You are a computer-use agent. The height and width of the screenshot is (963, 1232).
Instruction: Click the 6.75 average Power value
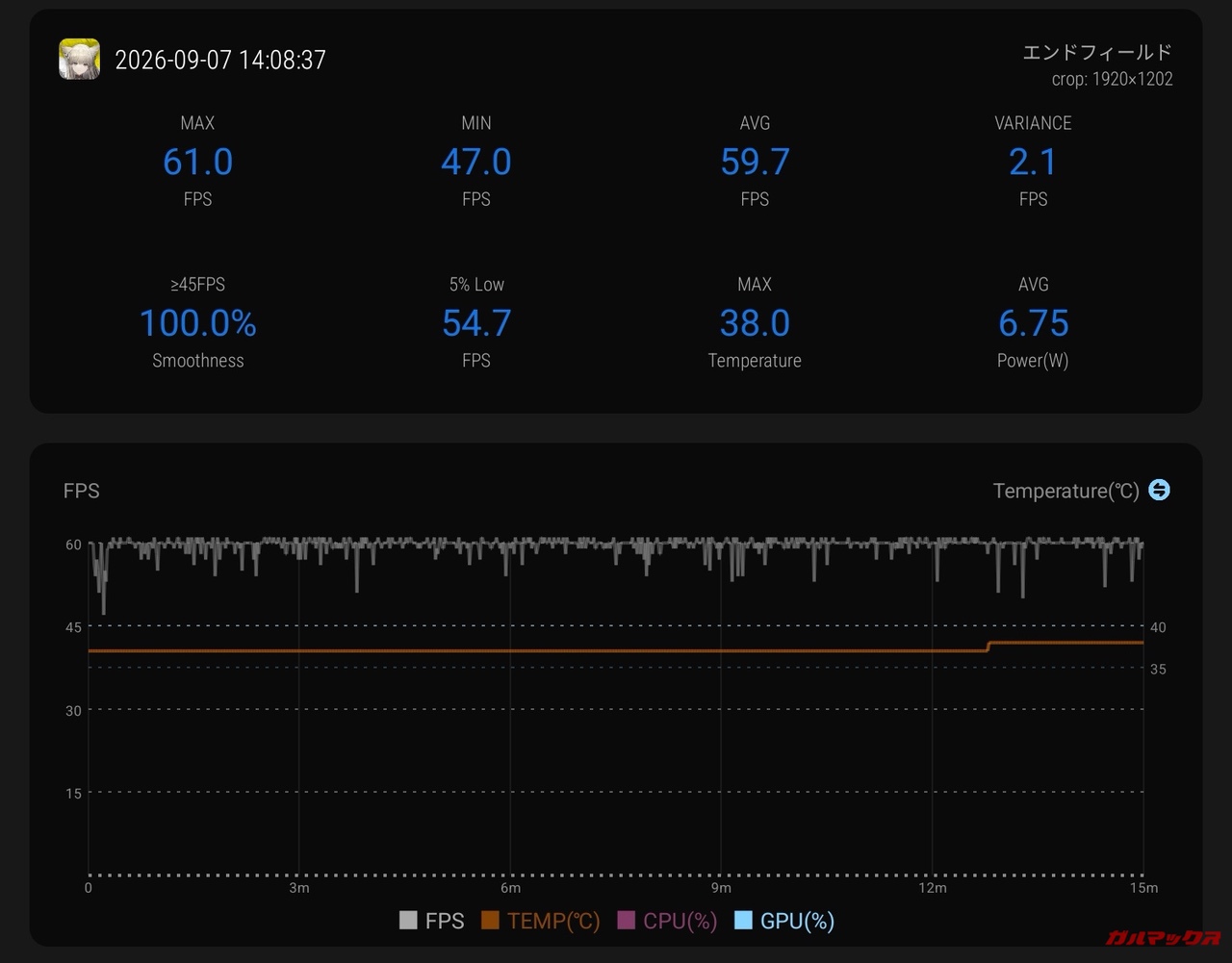click(x=1033, y=323)
